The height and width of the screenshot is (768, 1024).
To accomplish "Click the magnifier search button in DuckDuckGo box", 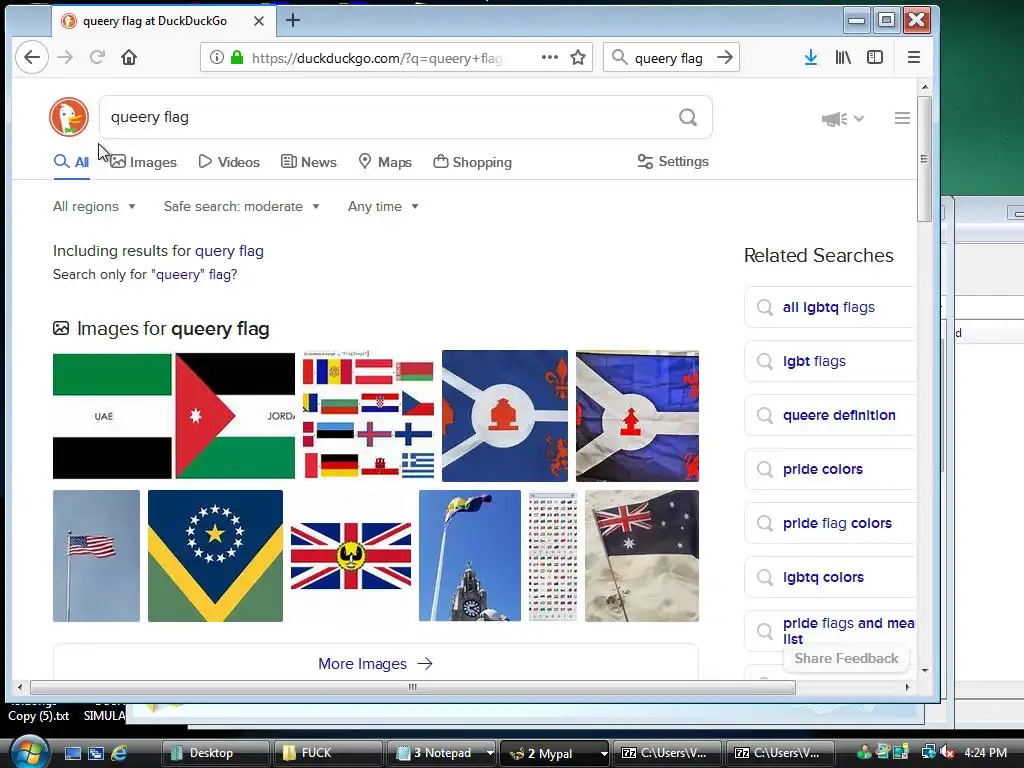I will coord(688,118).
